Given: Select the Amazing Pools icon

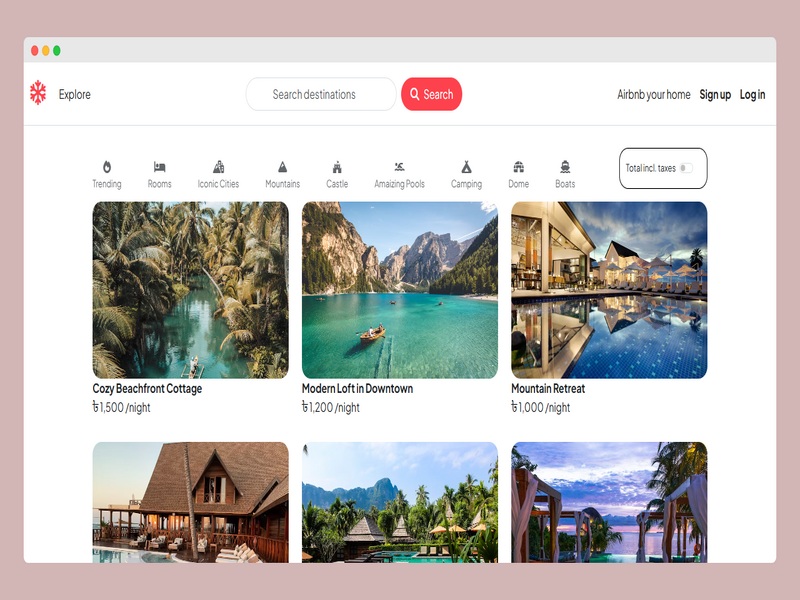Looking at the screenshot, I should point(399,167).
